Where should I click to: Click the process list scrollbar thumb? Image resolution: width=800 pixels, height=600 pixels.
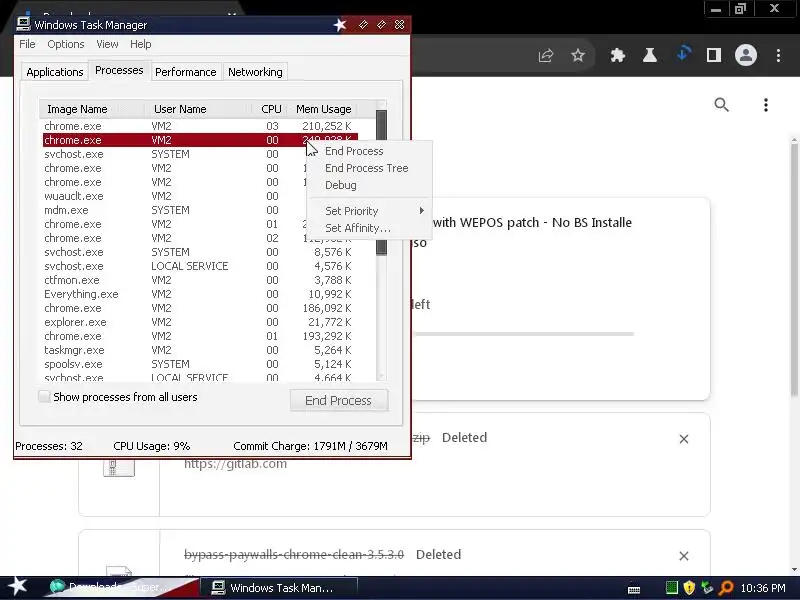click(x=381, y=181)
